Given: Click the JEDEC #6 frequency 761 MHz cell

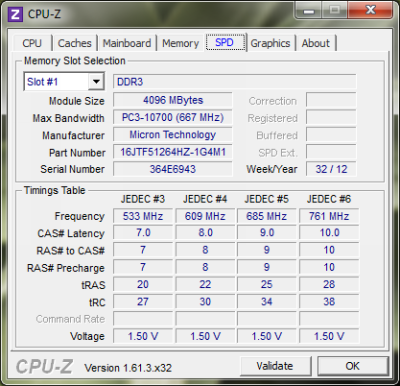Looking at the screenshot, I should tap(329, 216).
